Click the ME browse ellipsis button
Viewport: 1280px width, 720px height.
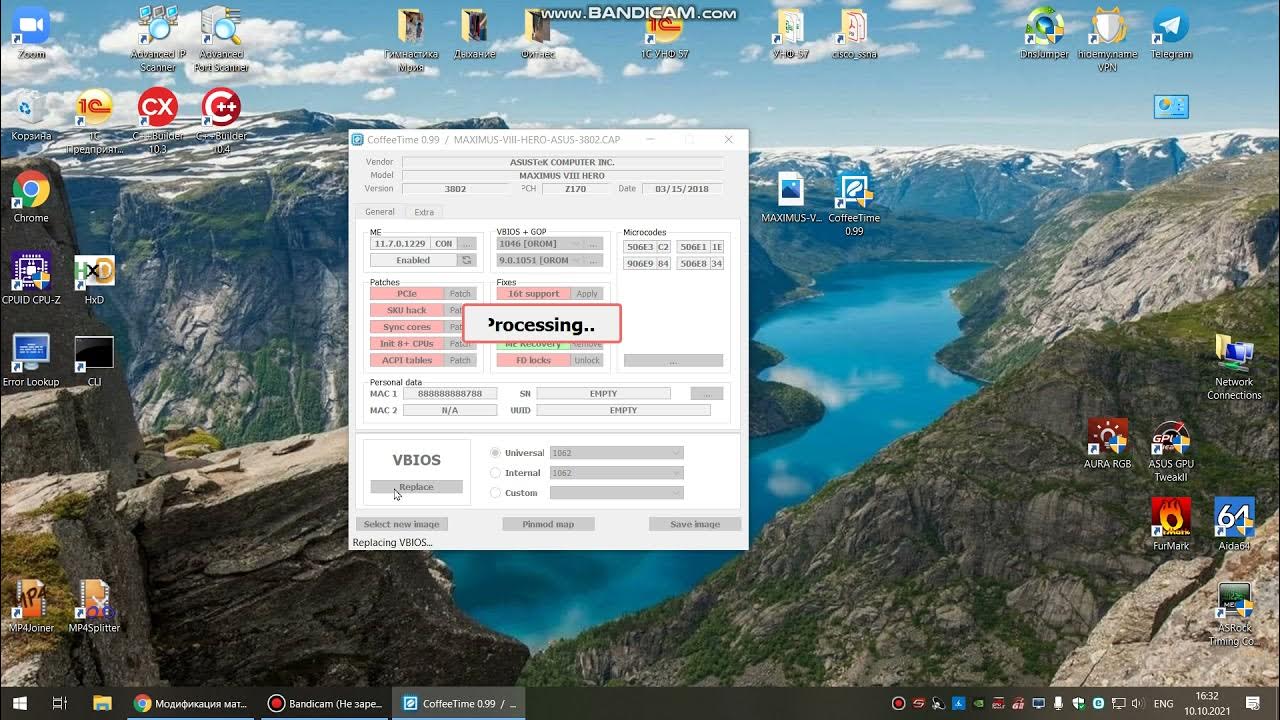click(468, 243)
